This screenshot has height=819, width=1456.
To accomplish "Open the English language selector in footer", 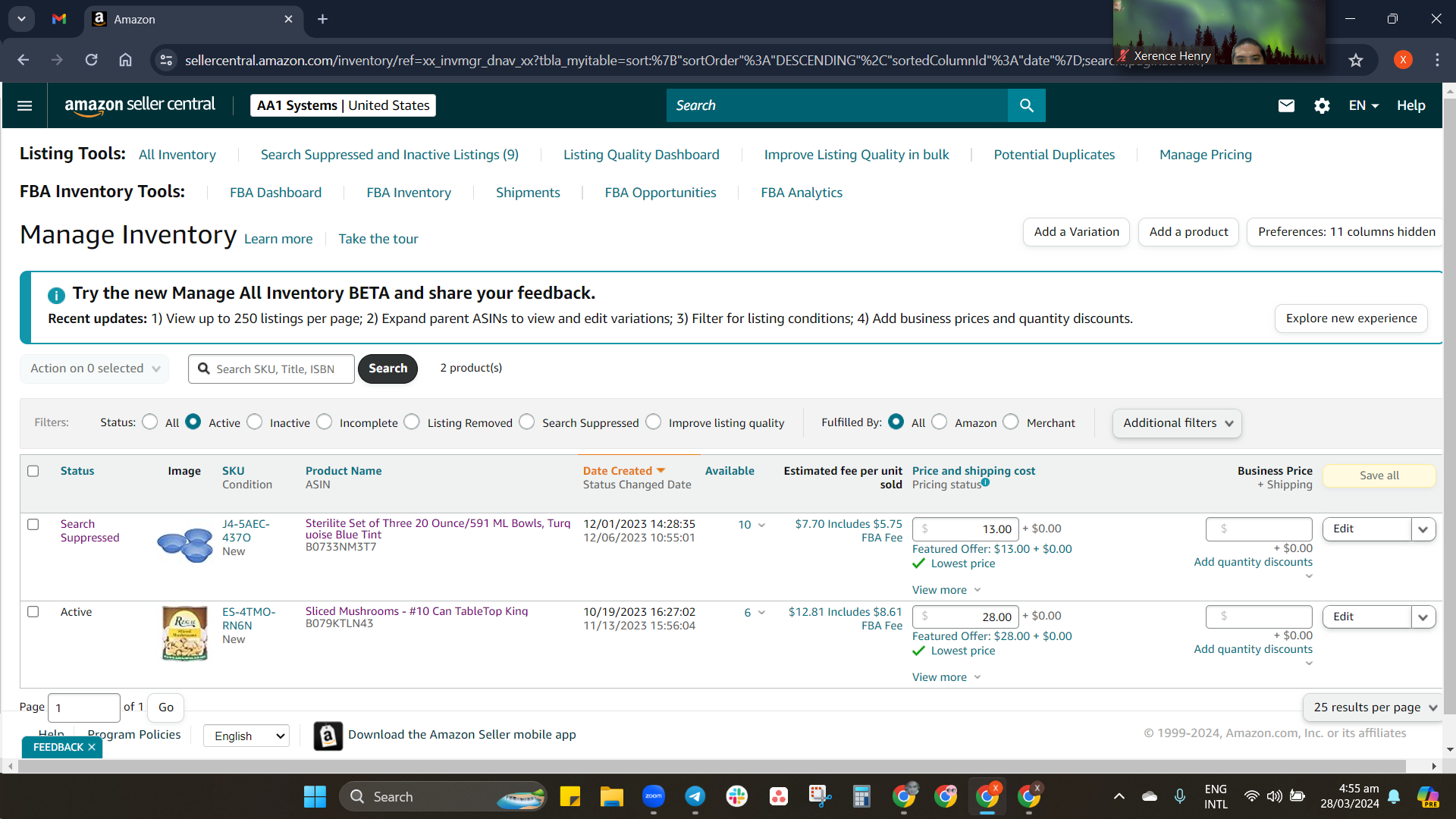I will [x=246, y=736].
